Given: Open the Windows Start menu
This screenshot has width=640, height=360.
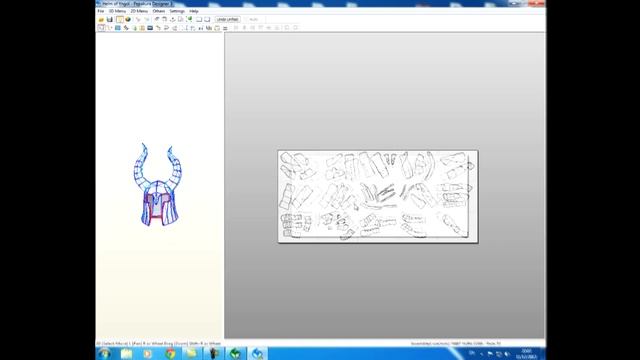Looking at the screenshot, I should click(x=104, y=354).
